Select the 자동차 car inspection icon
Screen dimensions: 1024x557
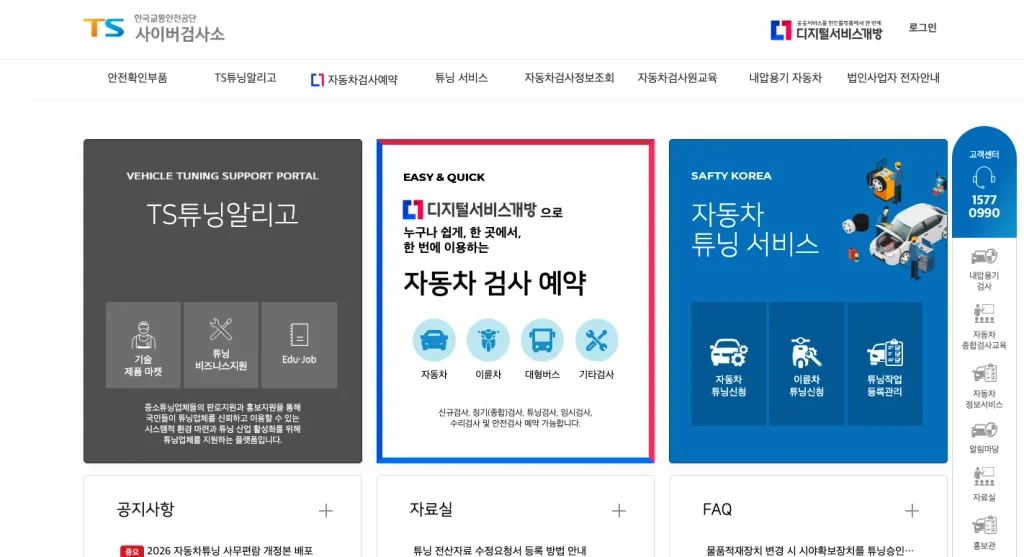434,340
